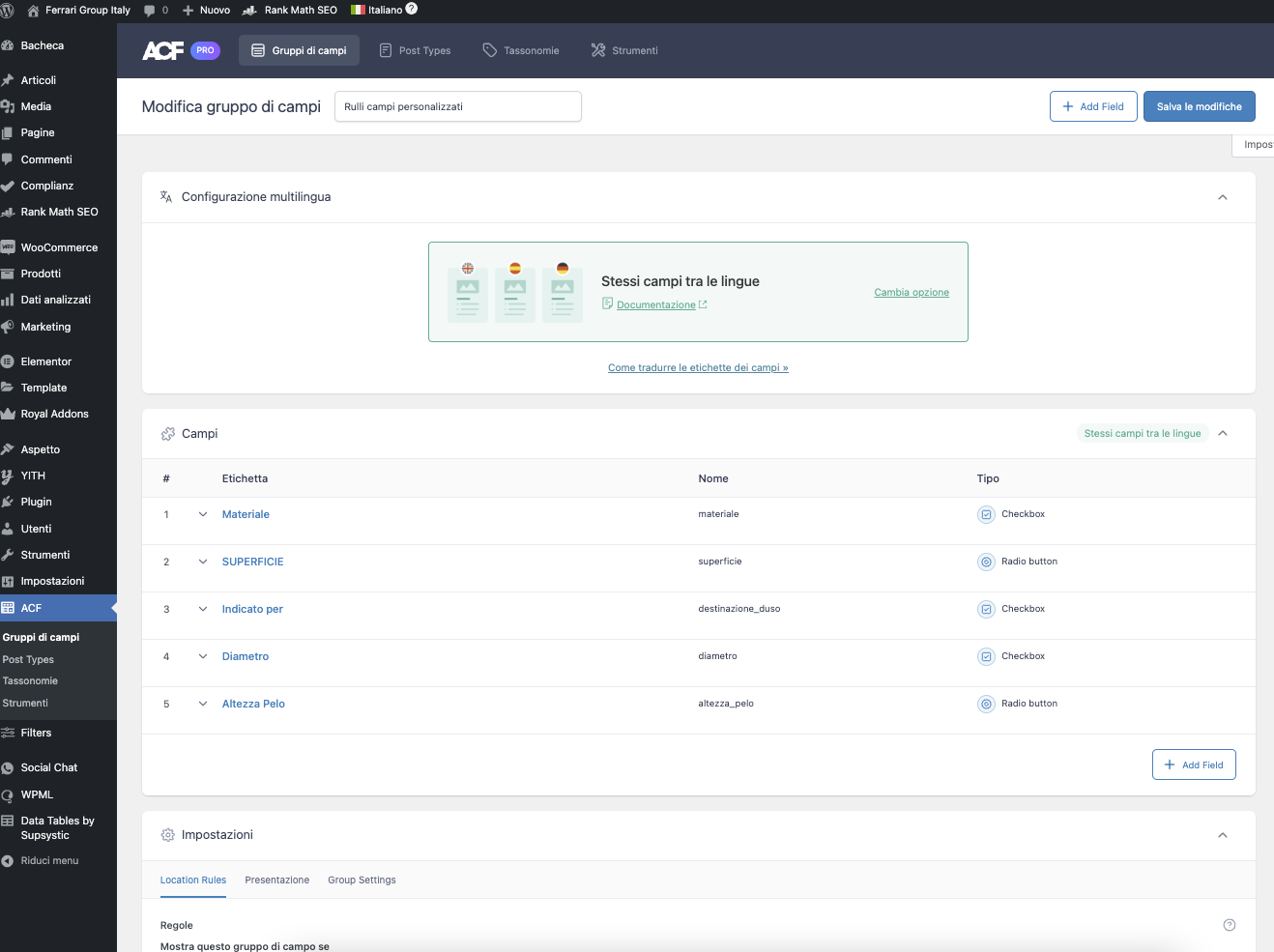This screenshot has height=952, width=1274.
Task: Expand the Materiale field row chevron
Action: (x=203, y=514)
